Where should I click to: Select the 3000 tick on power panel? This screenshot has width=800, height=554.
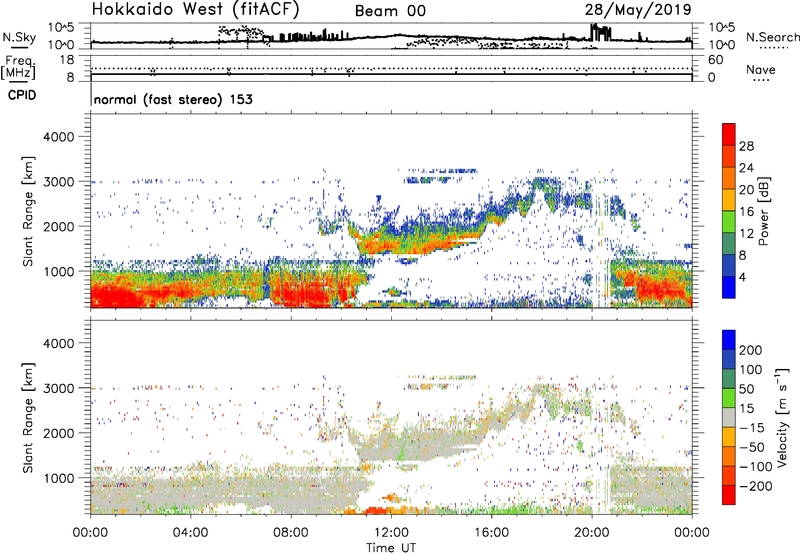pos(58,182)
